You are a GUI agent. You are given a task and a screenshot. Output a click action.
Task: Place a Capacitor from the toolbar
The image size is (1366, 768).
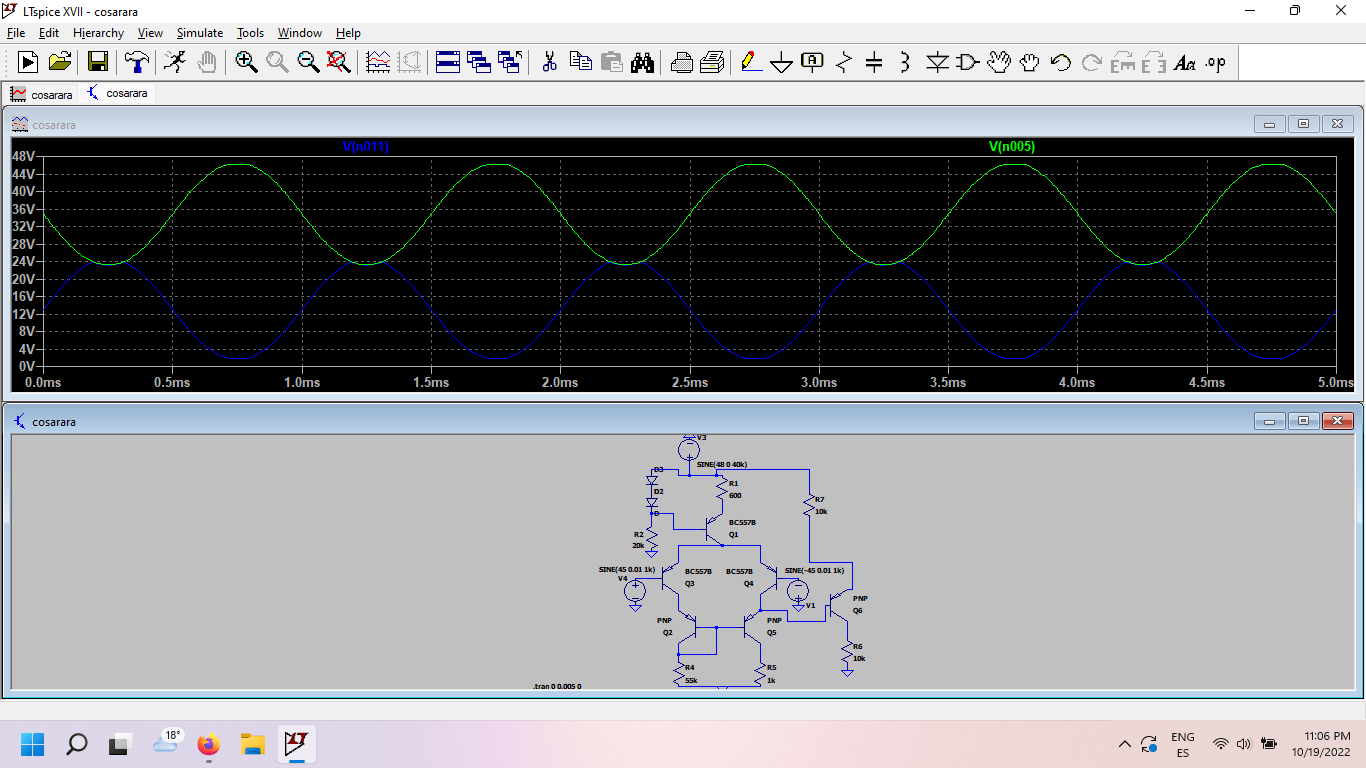pyautogui.click(x=874, y=62)
